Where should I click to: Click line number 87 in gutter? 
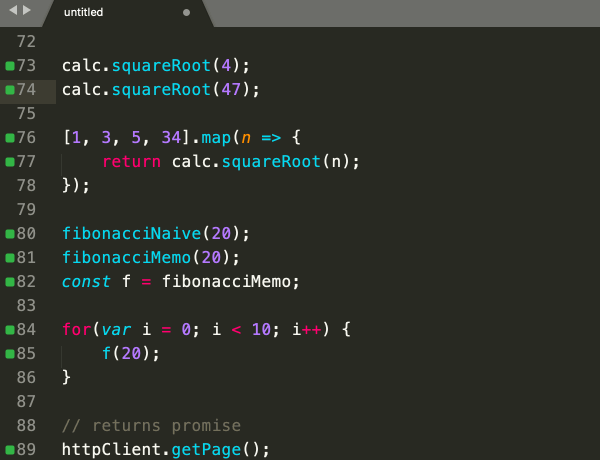coord(26,402)
